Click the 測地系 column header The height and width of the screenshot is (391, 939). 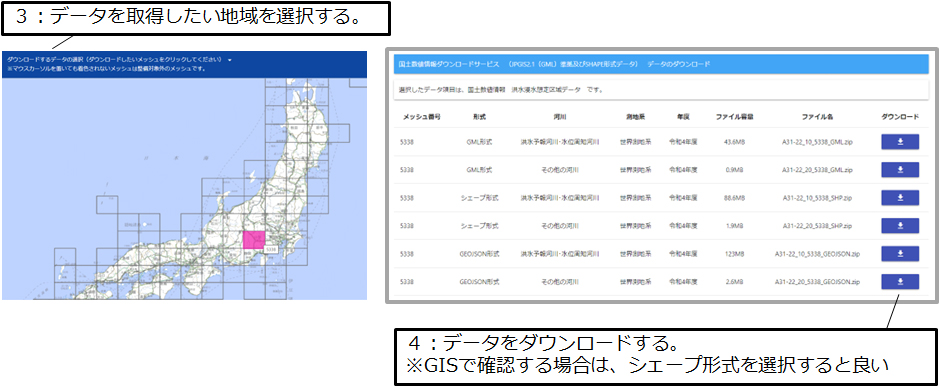tap(635, 117)
